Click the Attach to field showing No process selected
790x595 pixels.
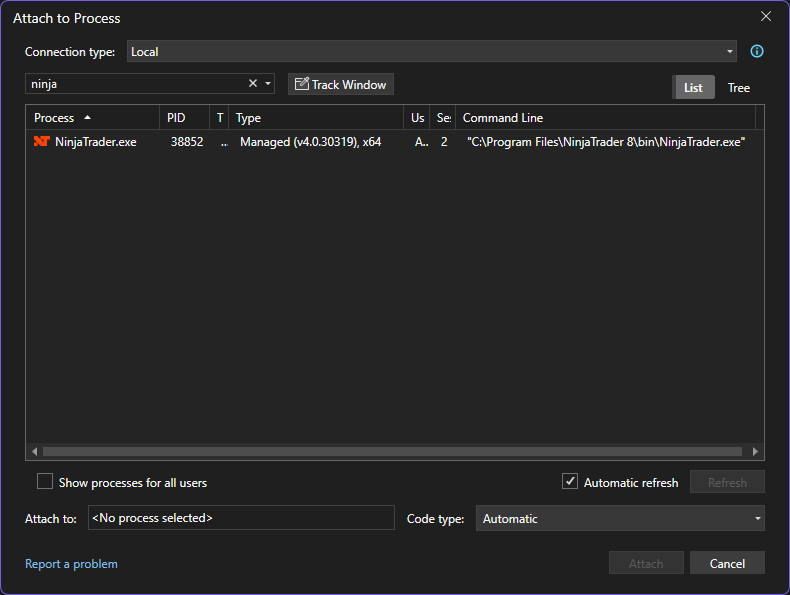[241, 518]
